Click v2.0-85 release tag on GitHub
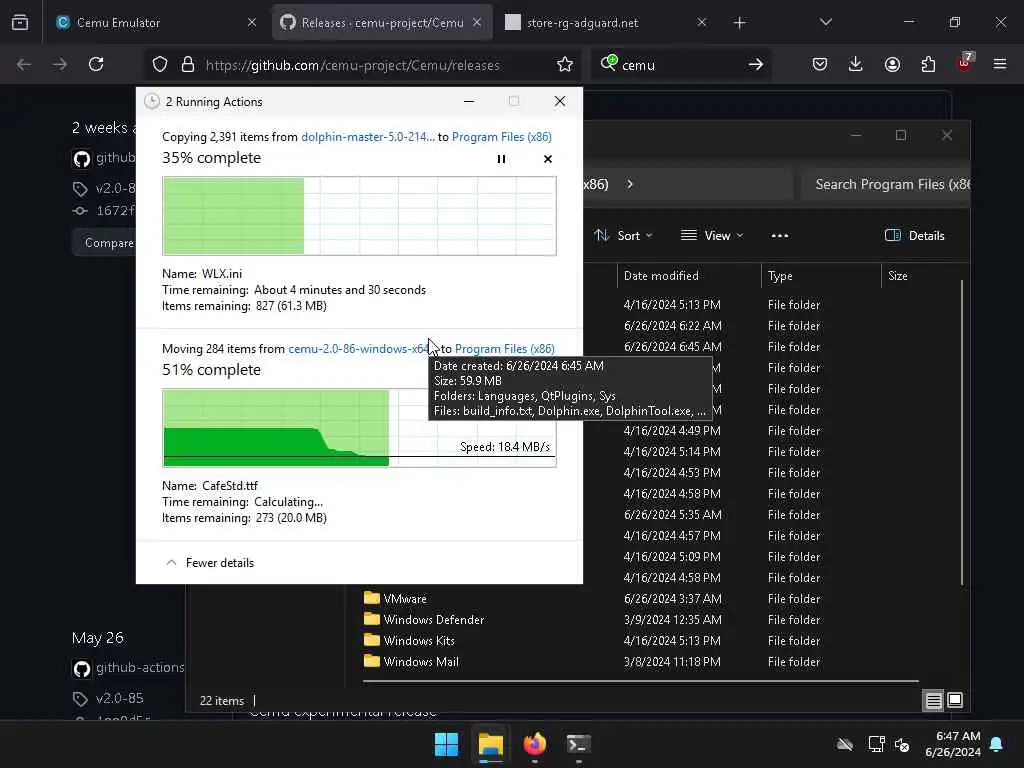This screenshot has height=768, width=1024. pos(120,698)
